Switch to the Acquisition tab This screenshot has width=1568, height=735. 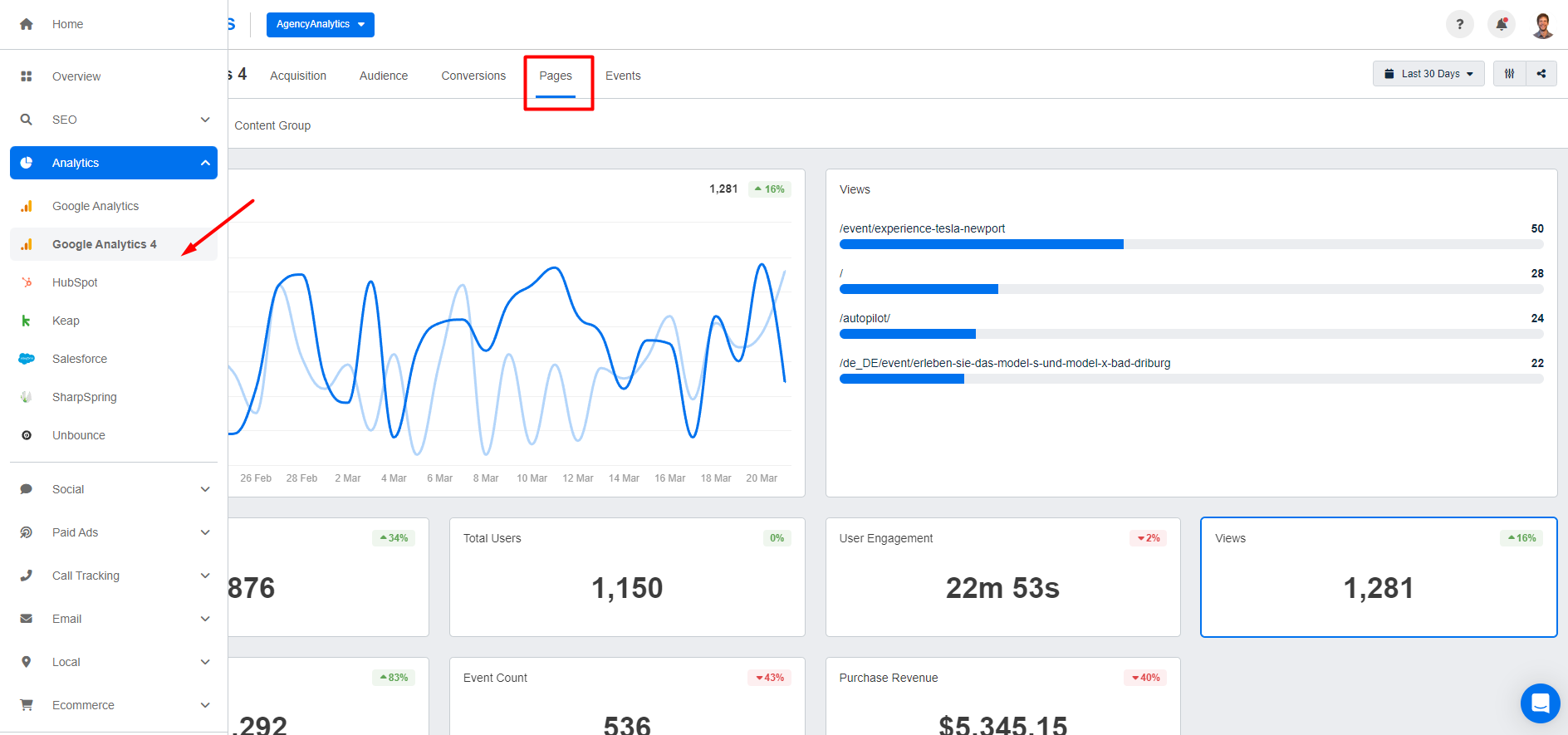(x=297, y=76)
